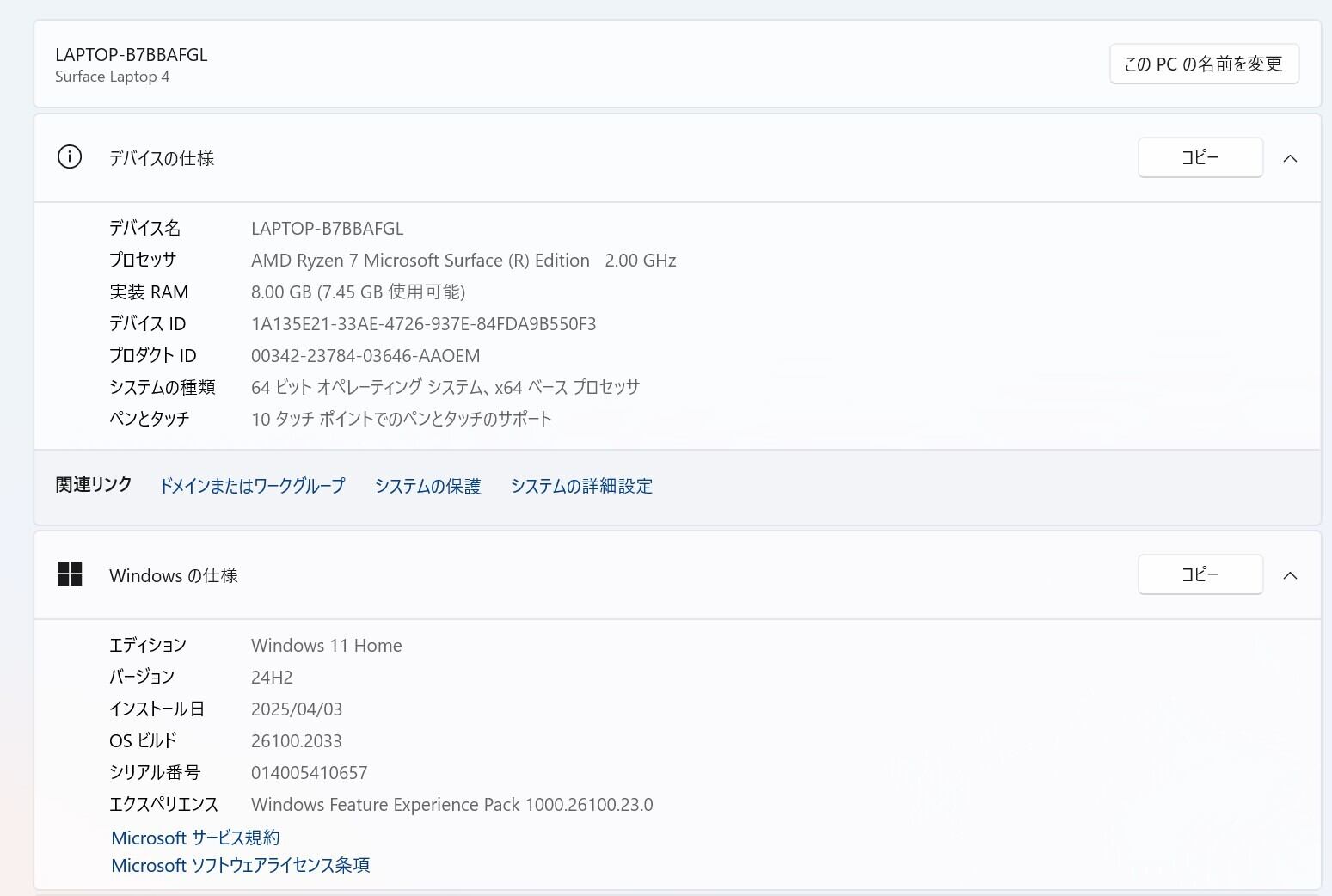
Task: Click the デバイス ID row label
Action: click(148, 324)
